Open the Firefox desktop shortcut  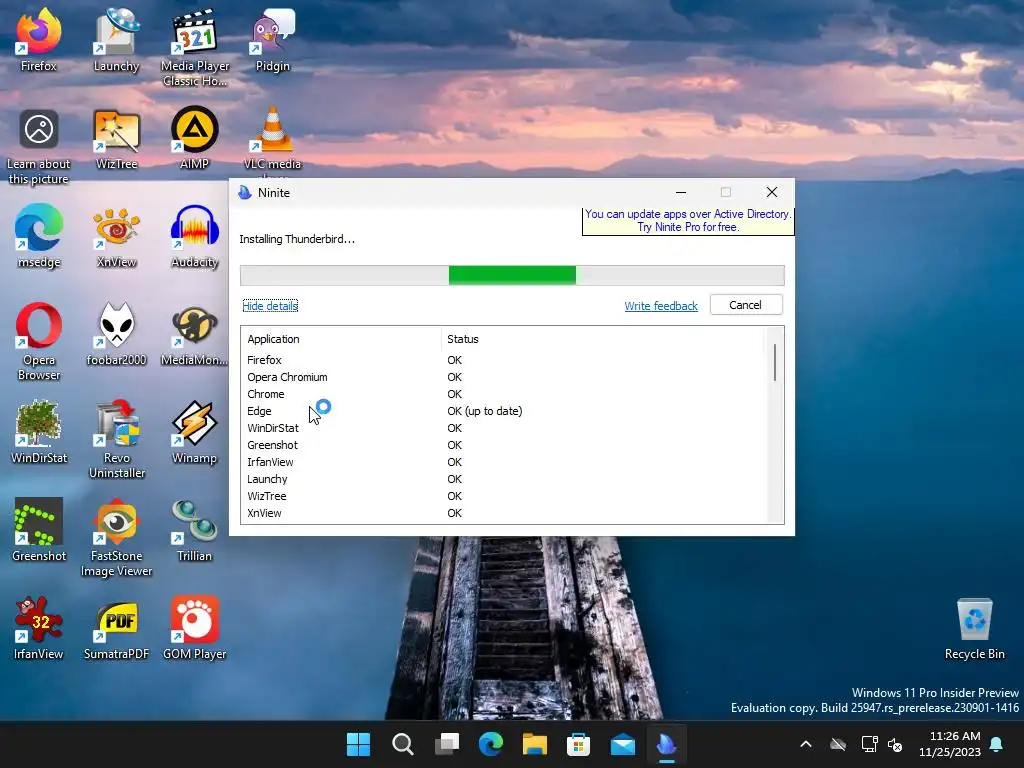pyautogui.click(x=39, y=39)
